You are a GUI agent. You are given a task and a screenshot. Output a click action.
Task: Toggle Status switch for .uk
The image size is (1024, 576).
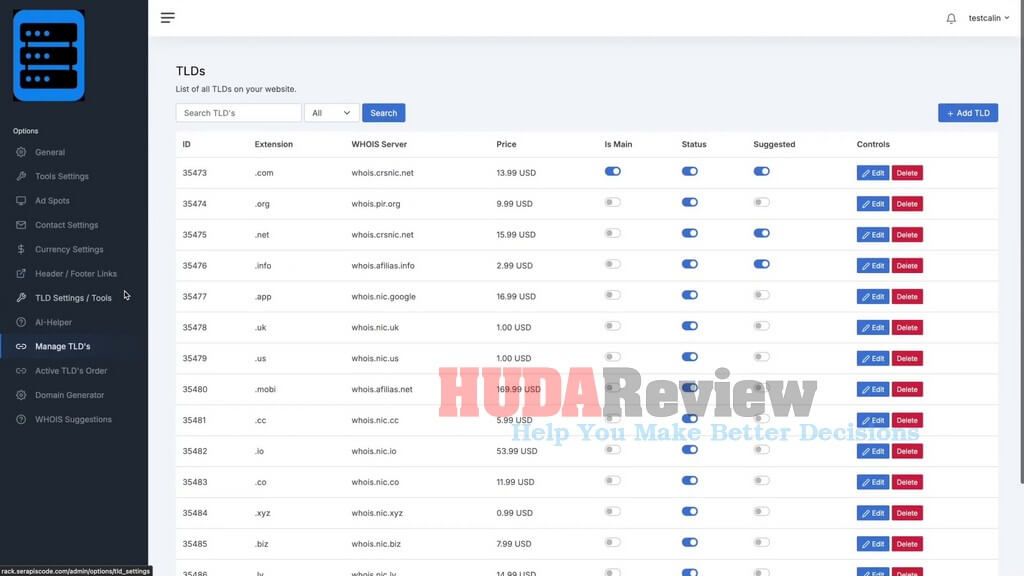pos(690,326)
